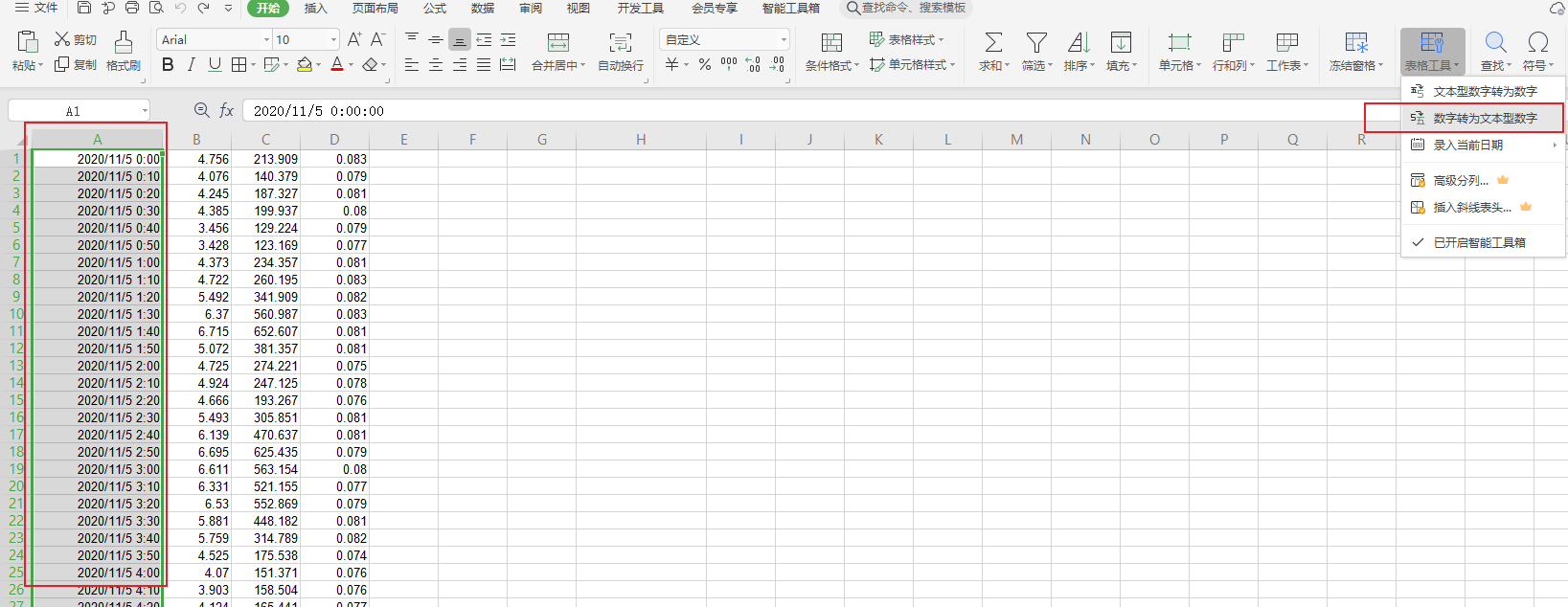This screenshot has height=607, width=1568.
Task: Click the insert function fx icon
Action: pyautogui.click(x=227, y=110)
